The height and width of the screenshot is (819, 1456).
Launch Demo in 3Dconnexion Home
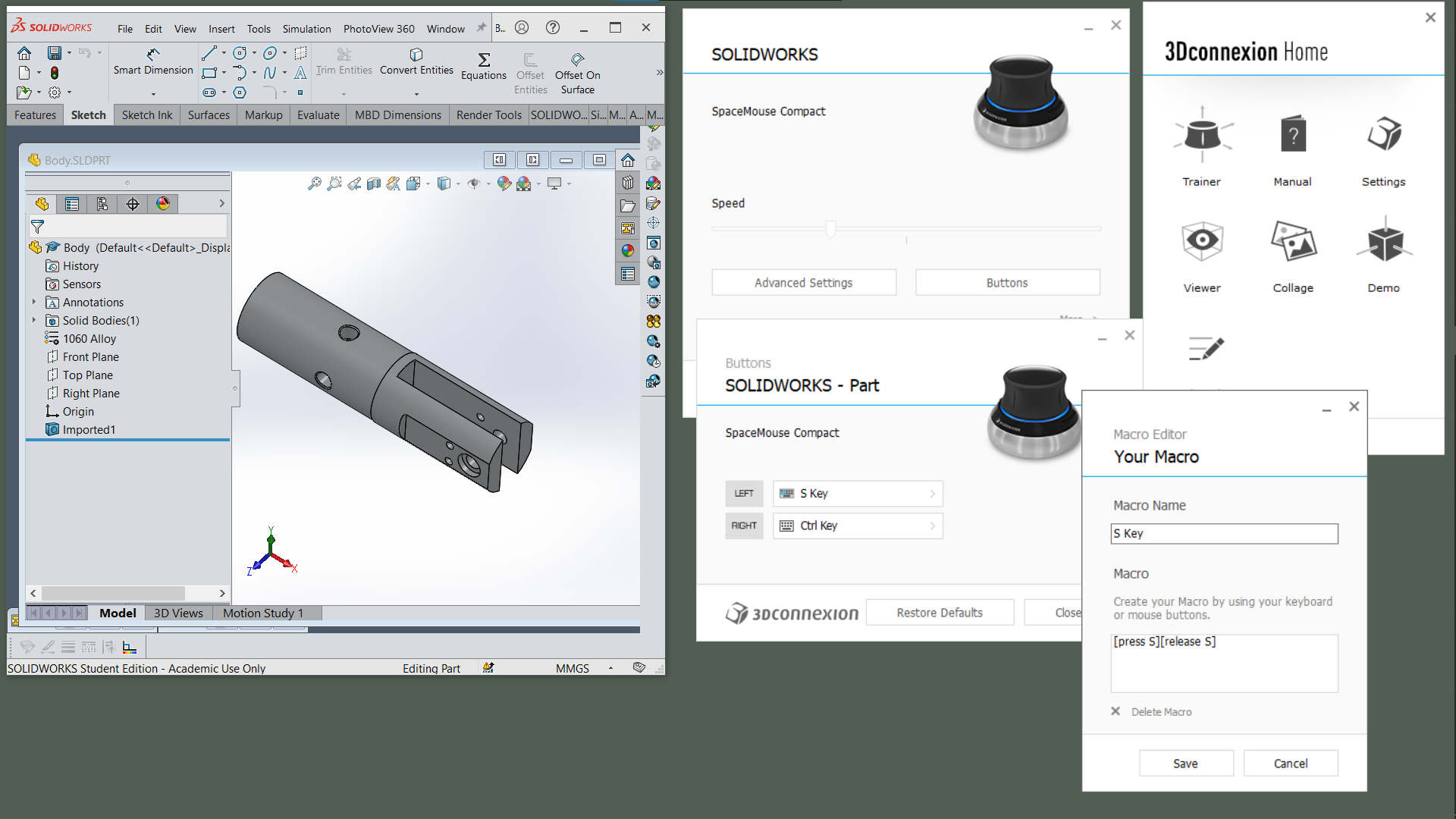point(1384,256)
